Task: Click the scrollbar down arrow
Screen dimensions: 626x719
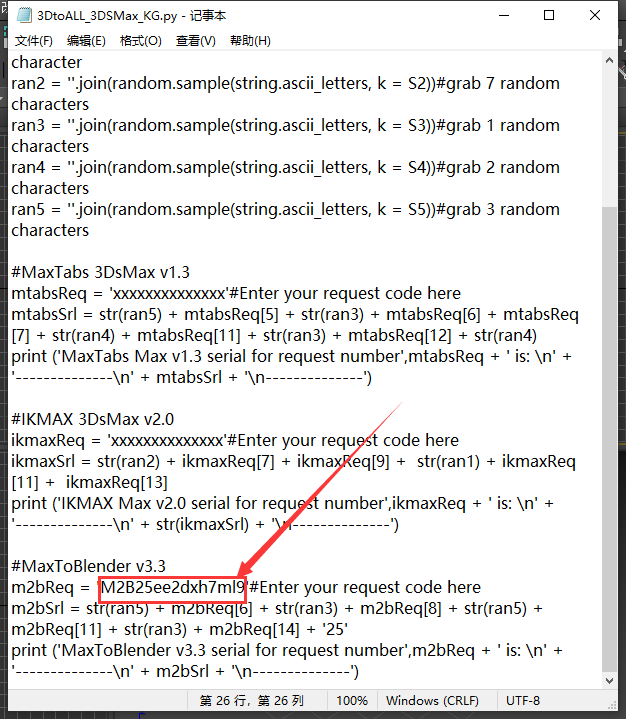Action: point(609,681)
